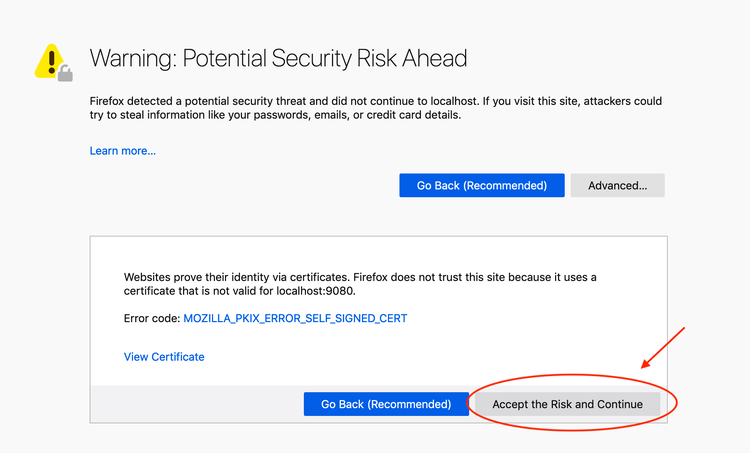Click the "Firefox detected a potential security threat" sentence

pyautogui.click(x=240, y=101)
